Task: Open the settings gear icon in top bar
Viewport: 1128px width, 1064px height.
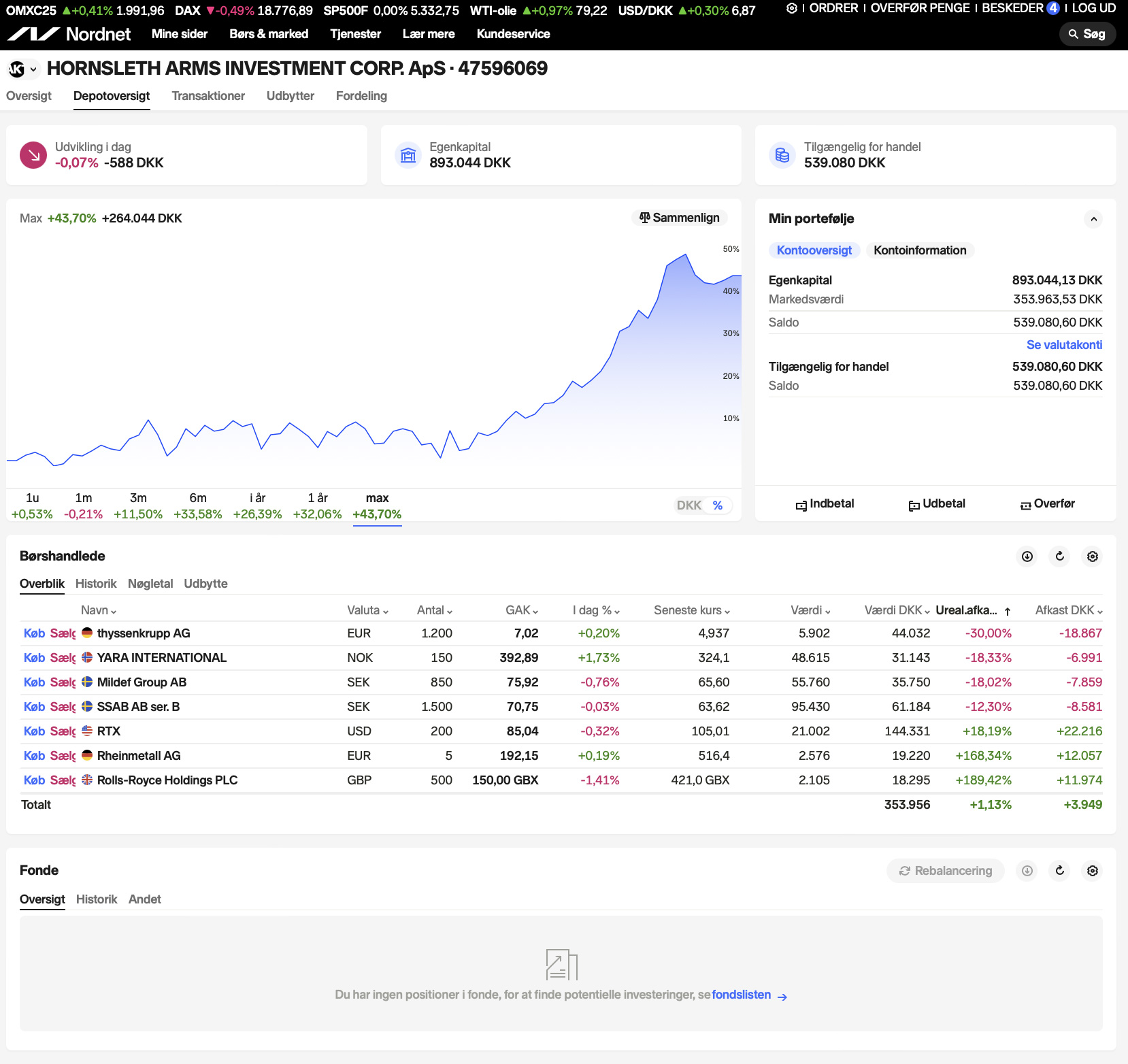Action: tap(792, 8)
